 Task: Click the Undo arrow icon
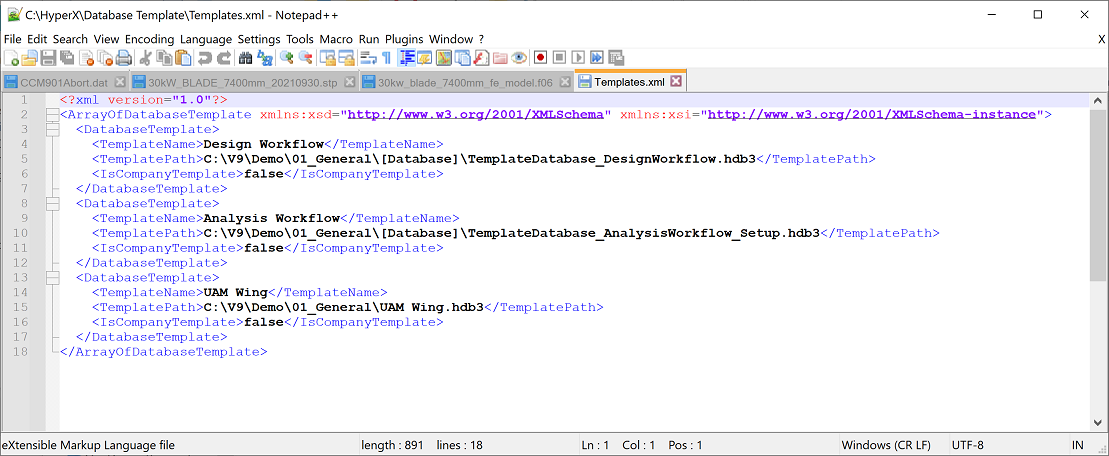[205, 57]
